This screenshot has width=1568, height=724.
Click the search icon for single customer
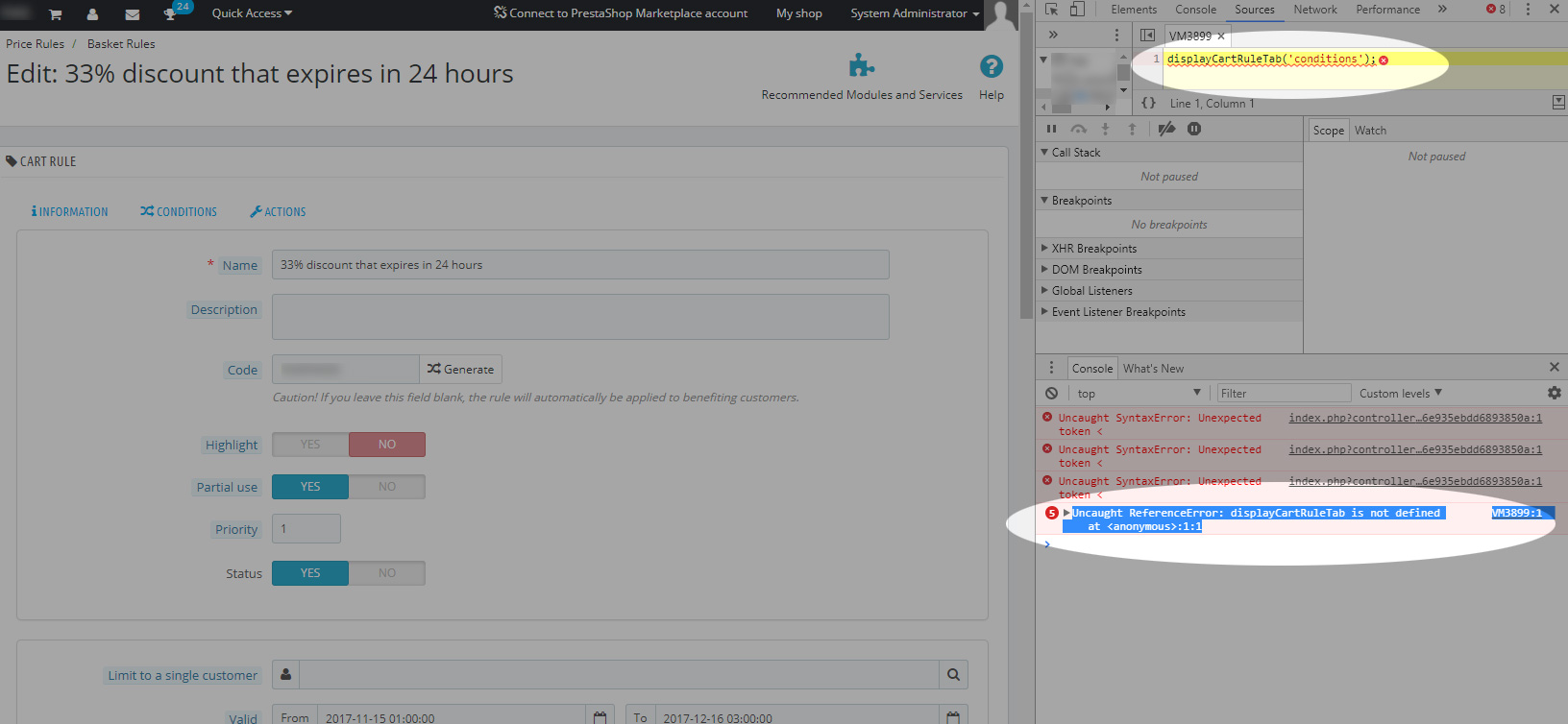tap(953, 675)
